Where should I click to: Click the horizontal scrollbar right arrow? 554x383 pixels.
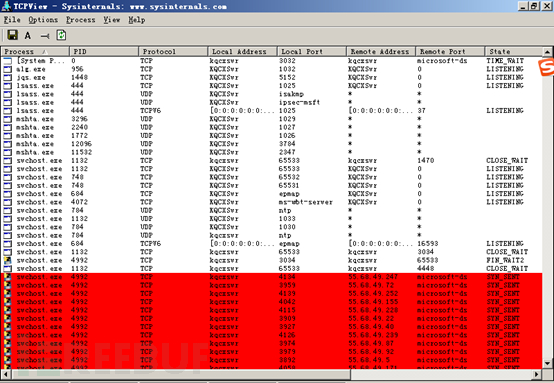[x=537, y=374]
